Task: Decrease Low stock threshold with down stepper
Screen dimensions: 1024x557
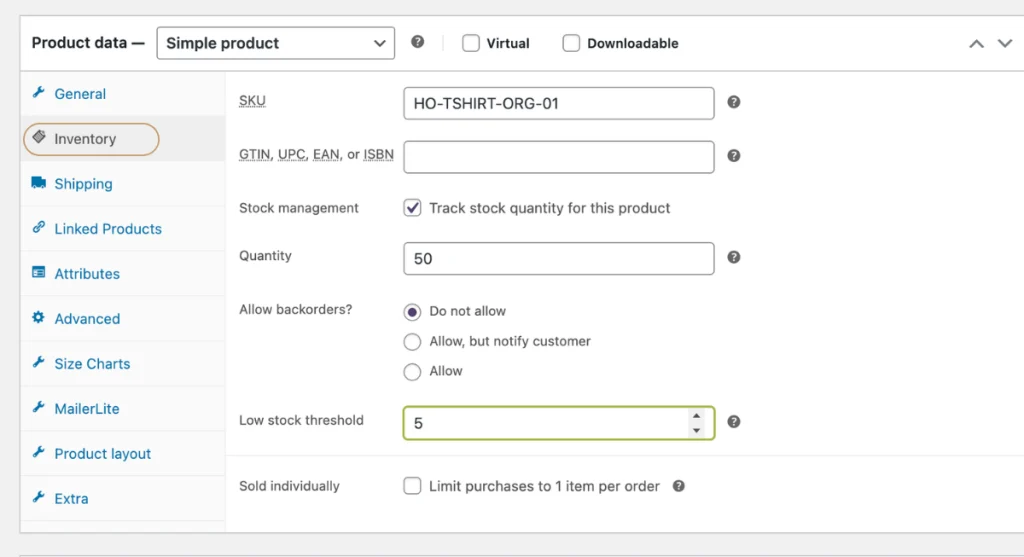Action: [696, 430]
